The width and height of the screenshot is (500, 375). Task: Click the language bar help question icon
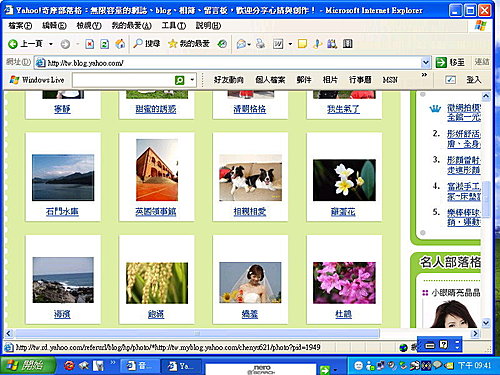tap(443, 345)
